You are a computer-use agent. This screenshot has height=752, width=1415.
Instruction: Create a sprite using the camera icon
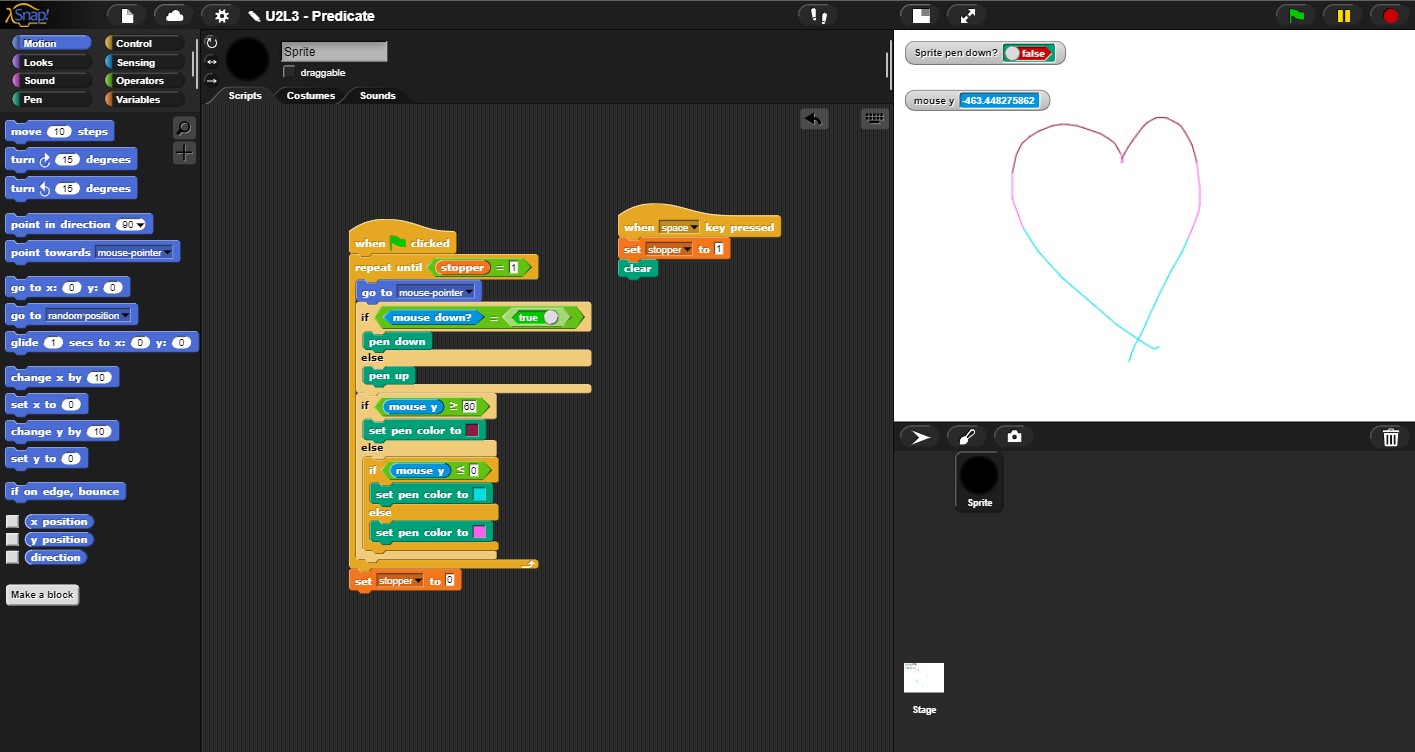(1014, 436)
